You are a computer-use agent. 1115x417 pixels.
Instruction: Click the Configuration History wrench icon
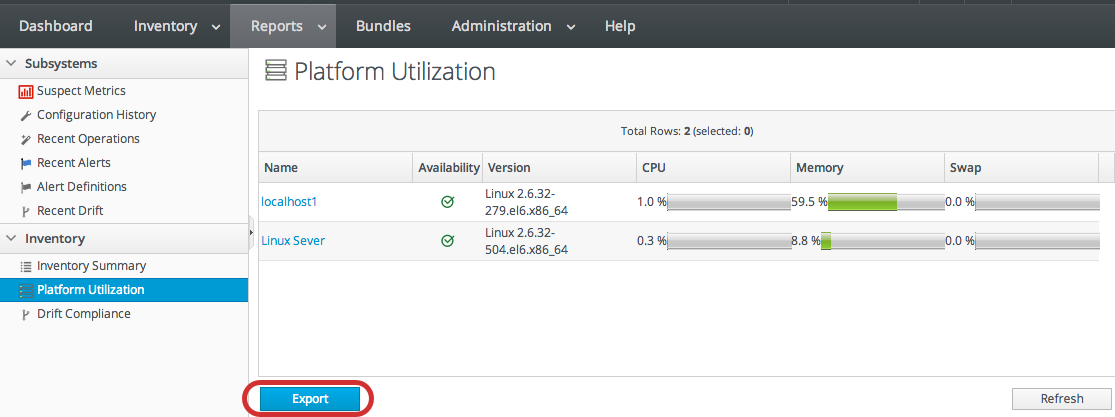coord(26,115)
